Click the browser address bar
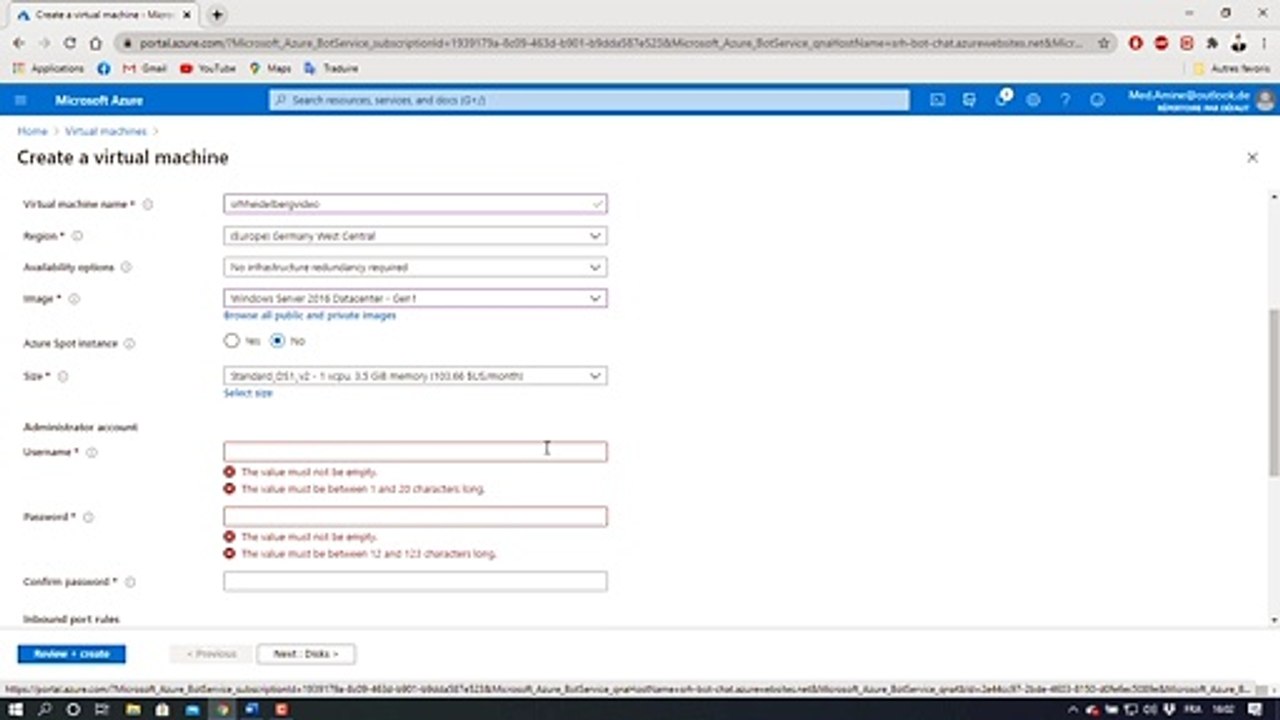The width and height of the screenshot is (1280, 720). click(x=610, y=43)
